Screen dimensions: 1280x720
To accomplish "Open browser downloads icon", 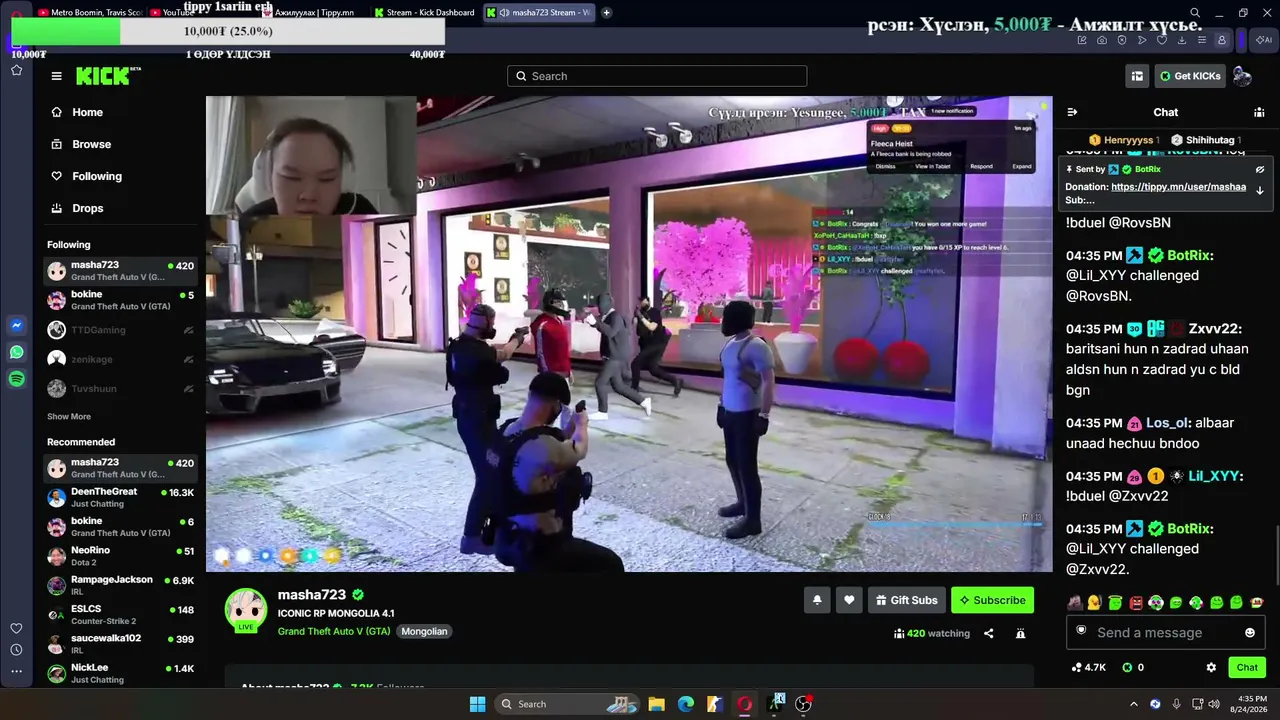I will click(x=1182, y=40).
